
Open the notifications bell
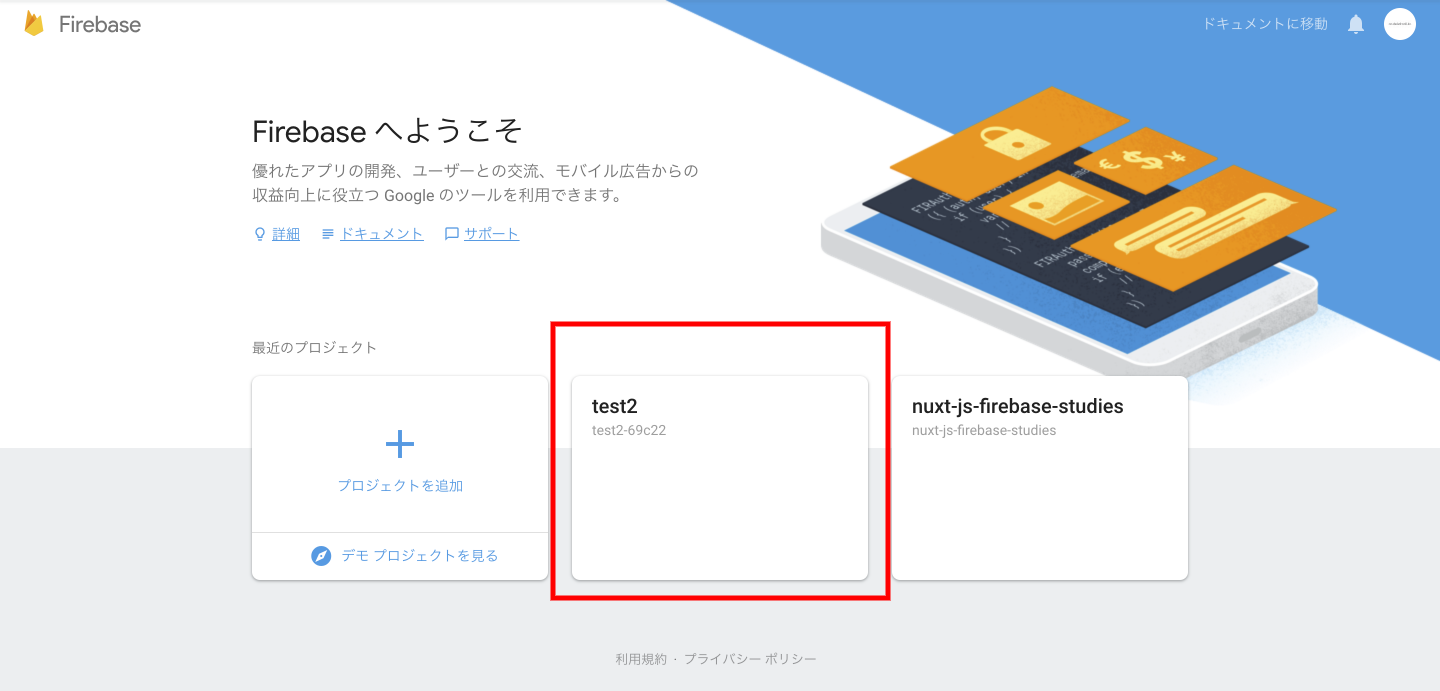(x=1356, y=24)
